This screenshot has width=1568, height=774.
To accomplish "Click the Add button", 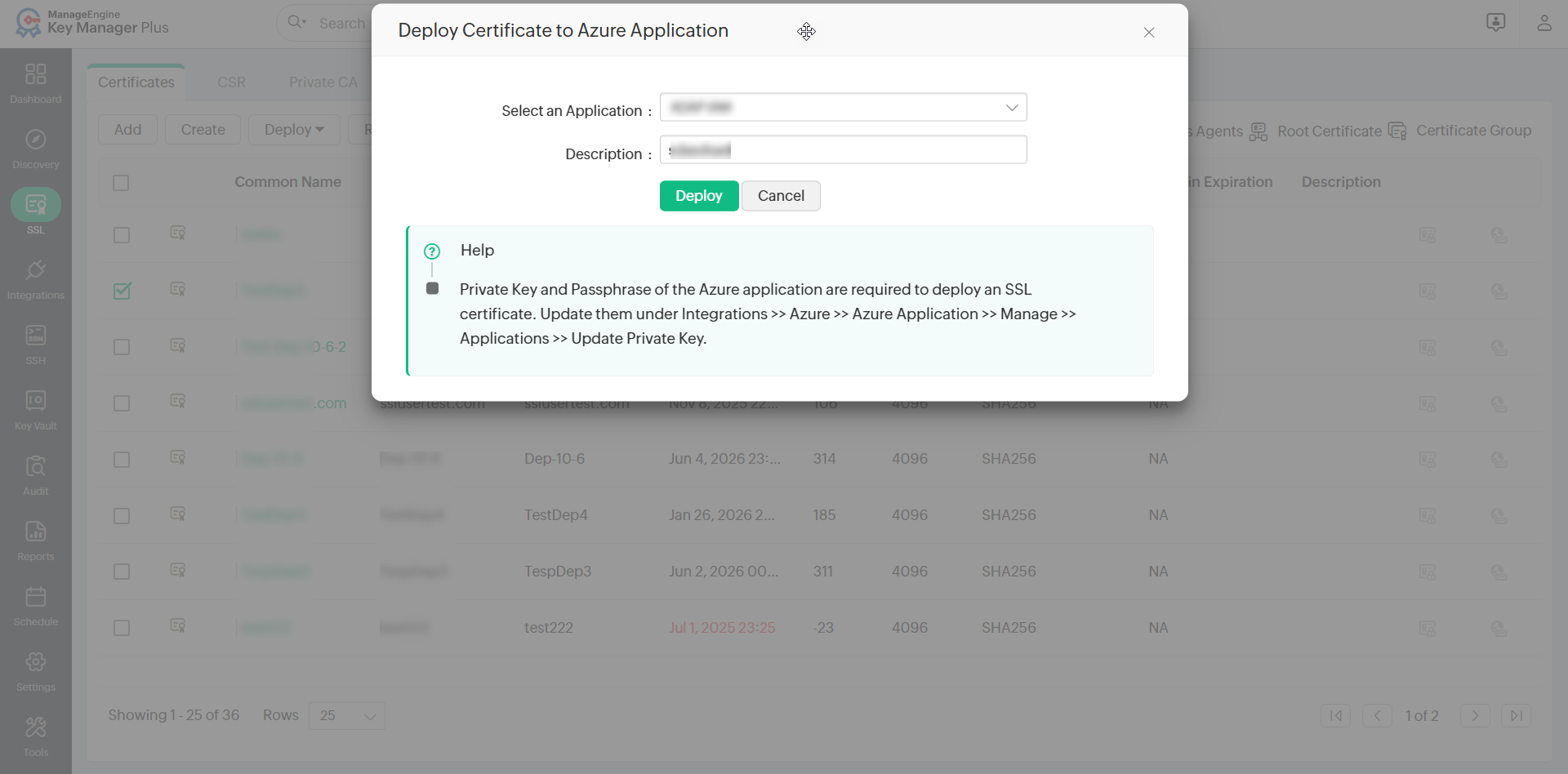I will point(127,130).
